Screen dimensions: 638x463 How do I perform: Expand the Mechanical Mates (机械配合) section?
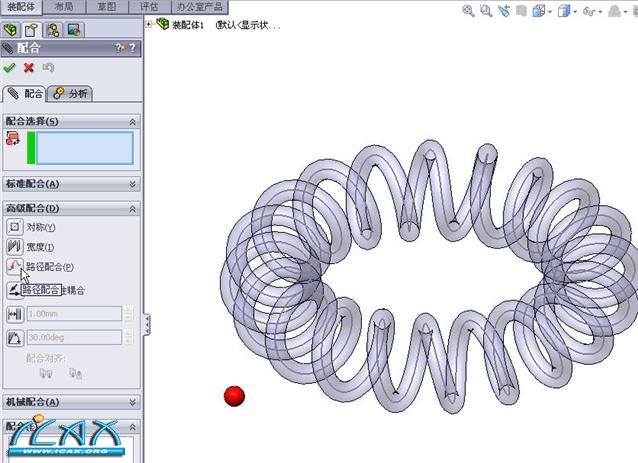coord(132,402)
